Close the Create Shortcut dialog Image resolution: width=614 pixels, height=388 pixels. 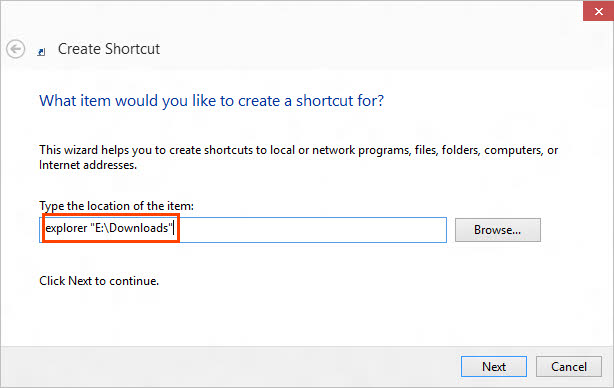pyautogui.click(x=598, y=11)
